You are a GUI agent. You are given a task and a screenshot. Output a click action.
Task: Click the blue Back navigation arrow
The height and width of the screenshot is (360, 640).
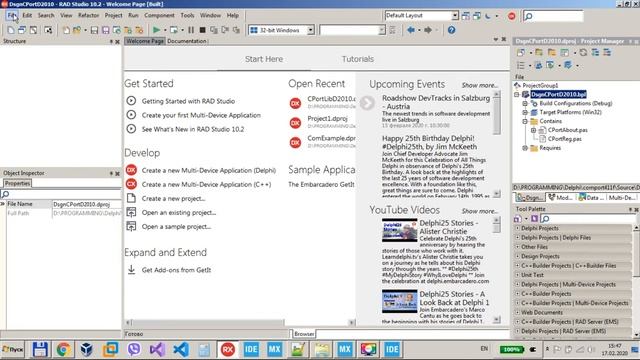(411, 30)
